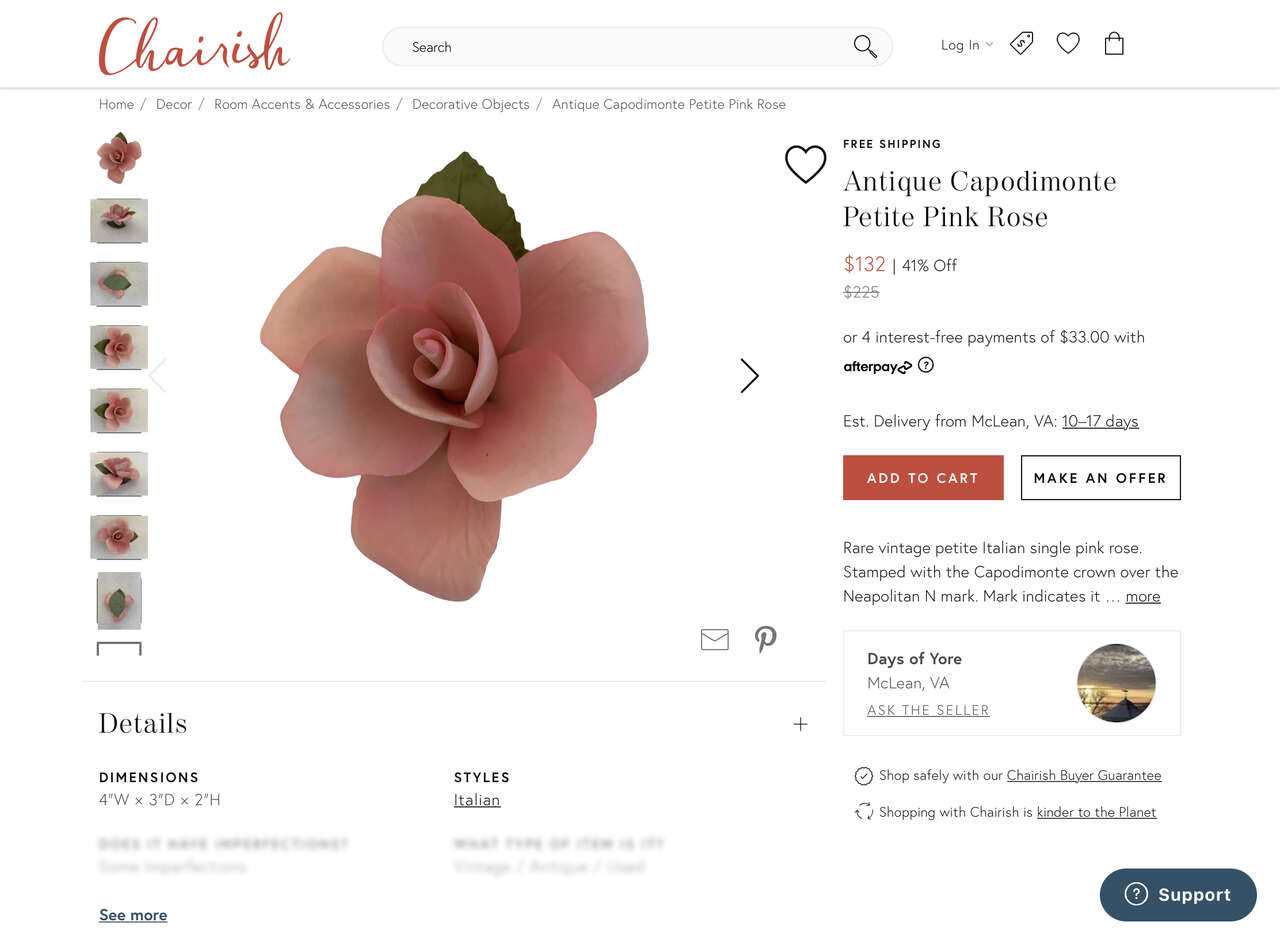Show next product image arrow

pos(749,375)
